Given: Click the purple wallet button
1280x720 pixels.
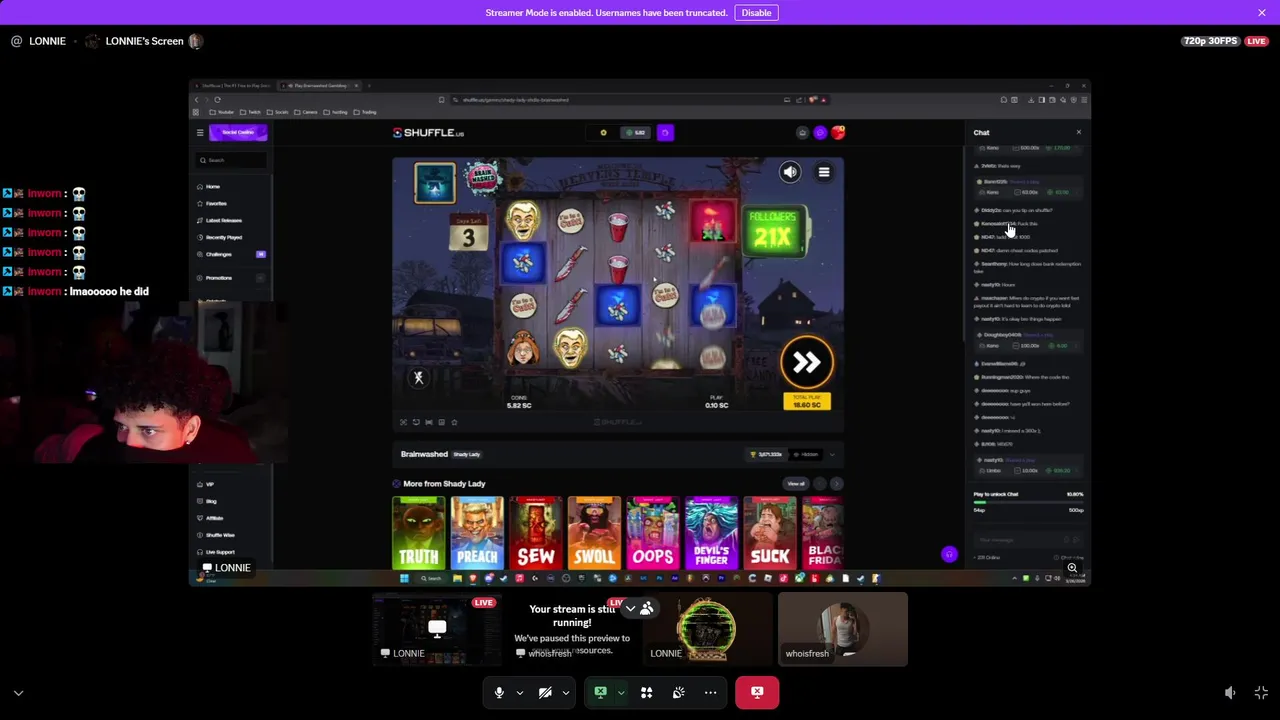Looking at the screenshot, I should 665,132.
